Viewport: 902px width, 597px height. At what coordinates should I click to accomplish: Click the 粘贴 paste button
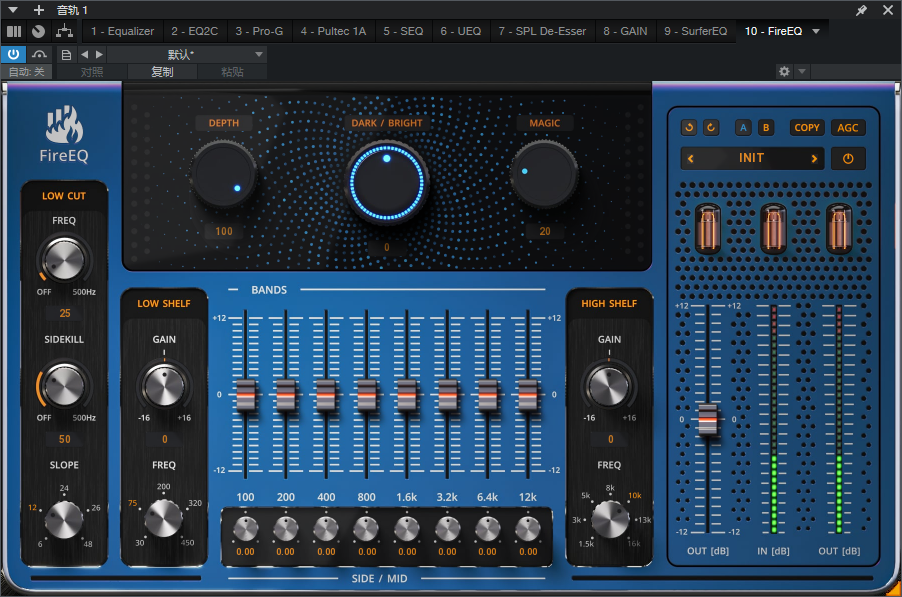coord(232,72)
